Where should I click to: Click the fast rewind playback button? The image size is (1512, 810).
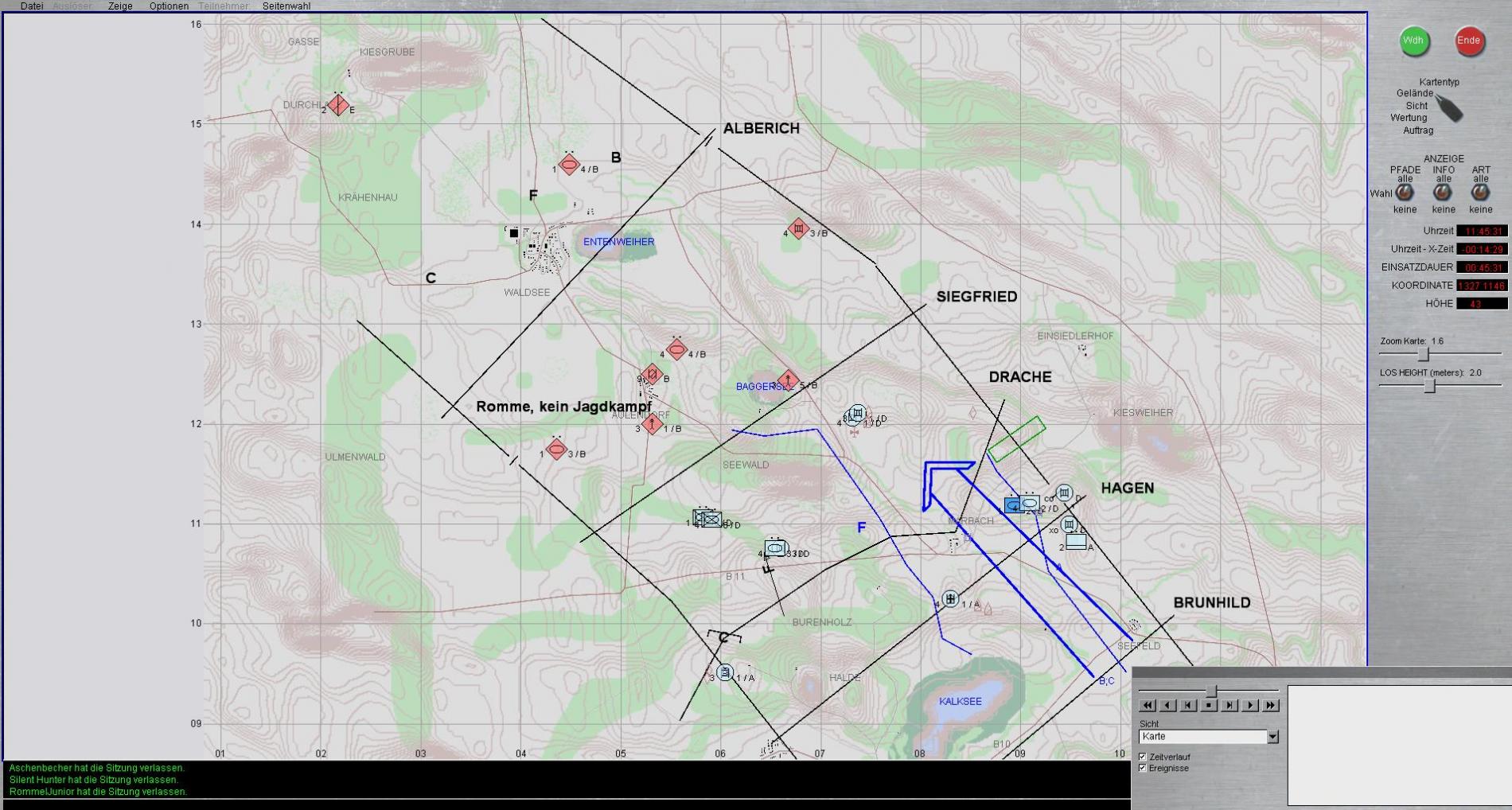1148,705
